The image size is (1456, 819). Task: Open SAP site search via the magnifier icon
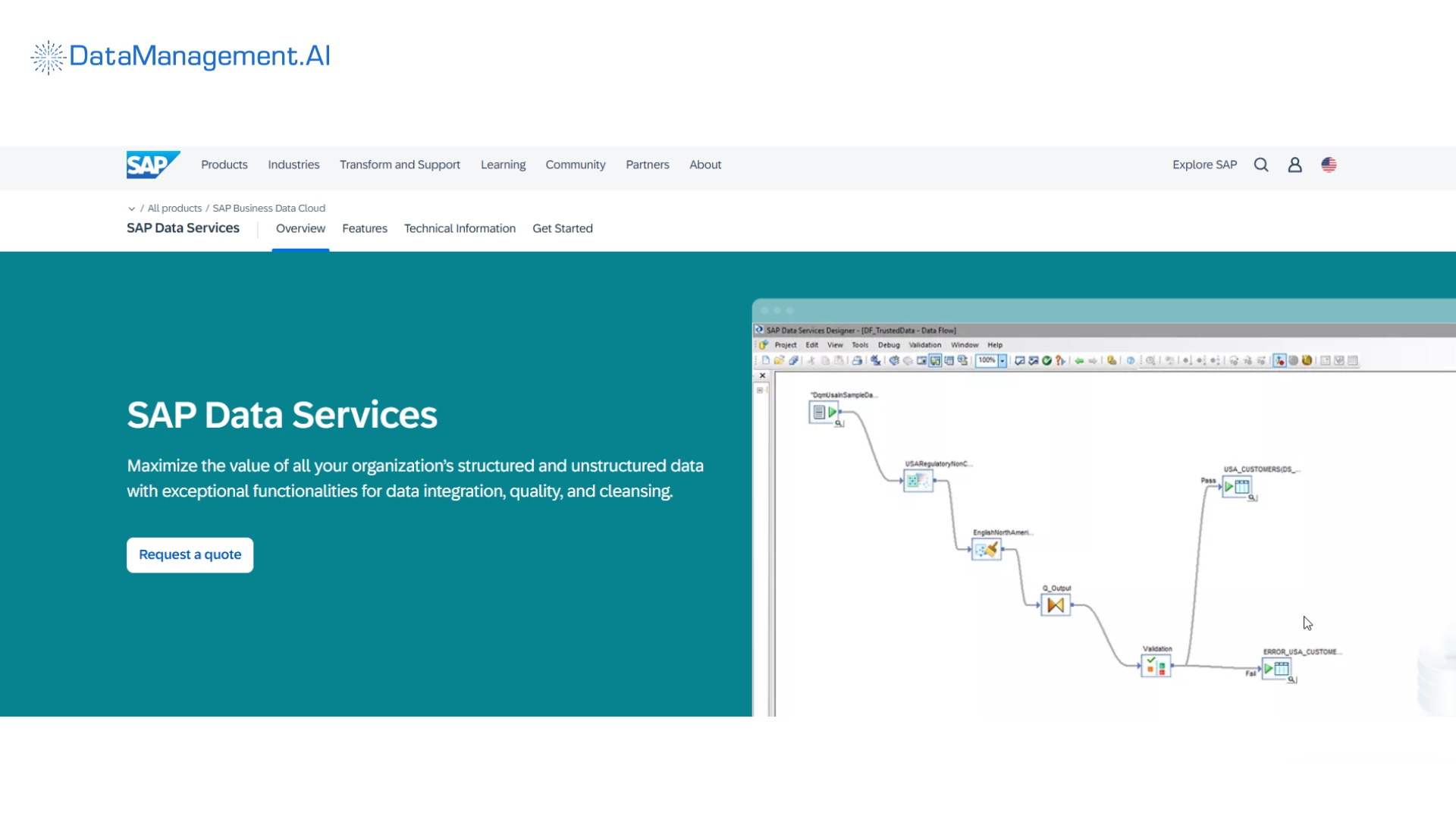[1261, 165]
